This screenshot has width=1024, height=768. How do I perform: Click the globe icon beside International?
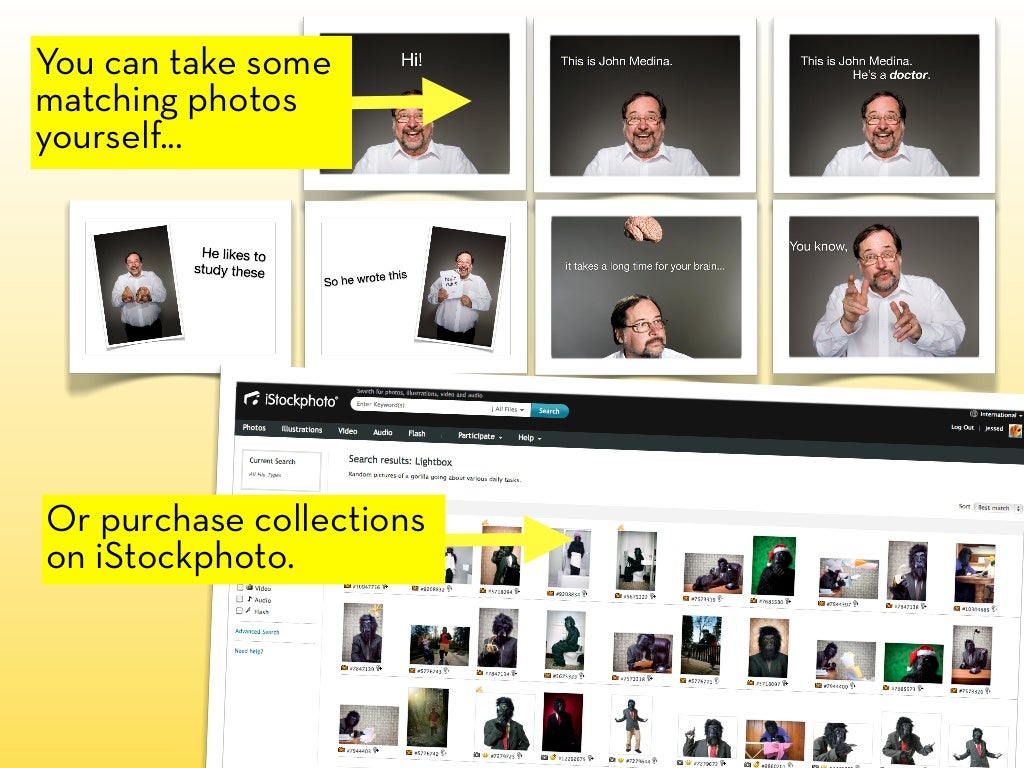click(x=973, y=413)
